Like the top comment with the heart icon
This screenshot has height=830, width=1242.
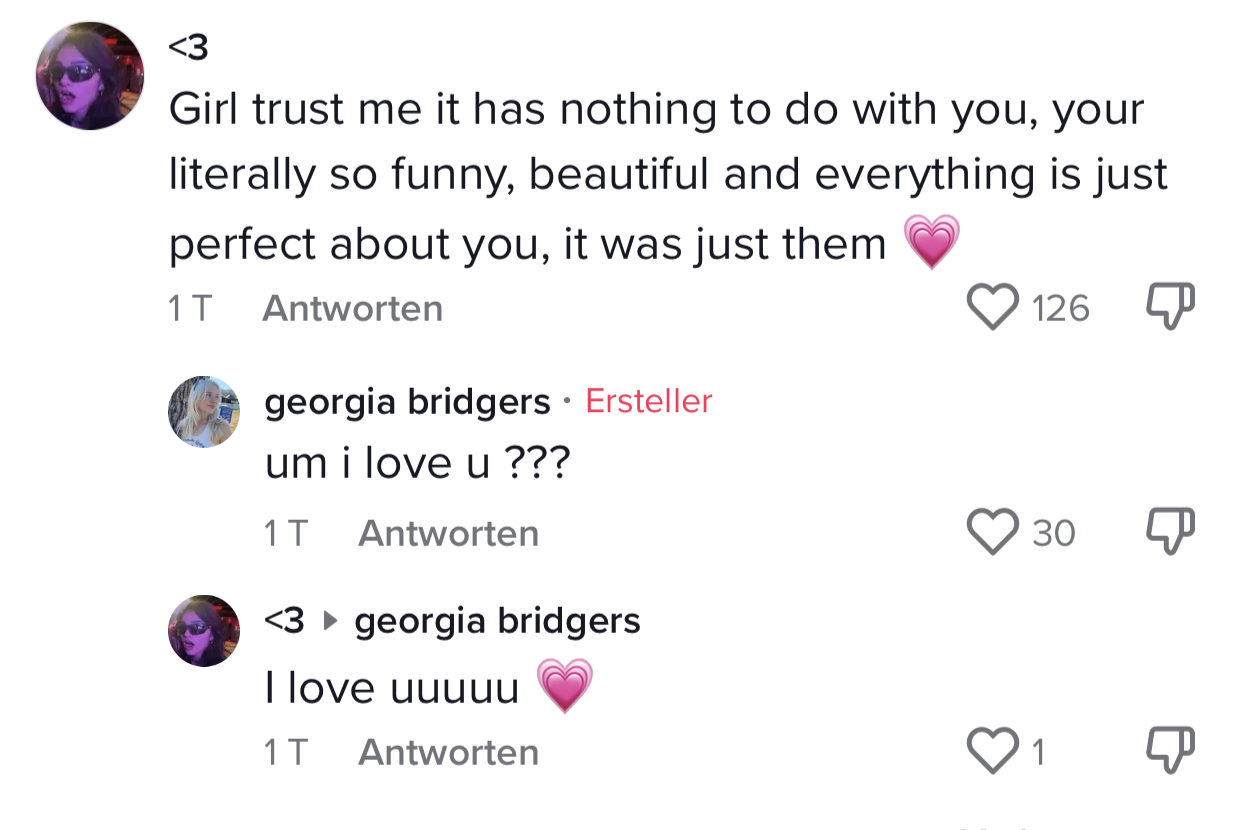pyautogui.click(x=991, y=307)
